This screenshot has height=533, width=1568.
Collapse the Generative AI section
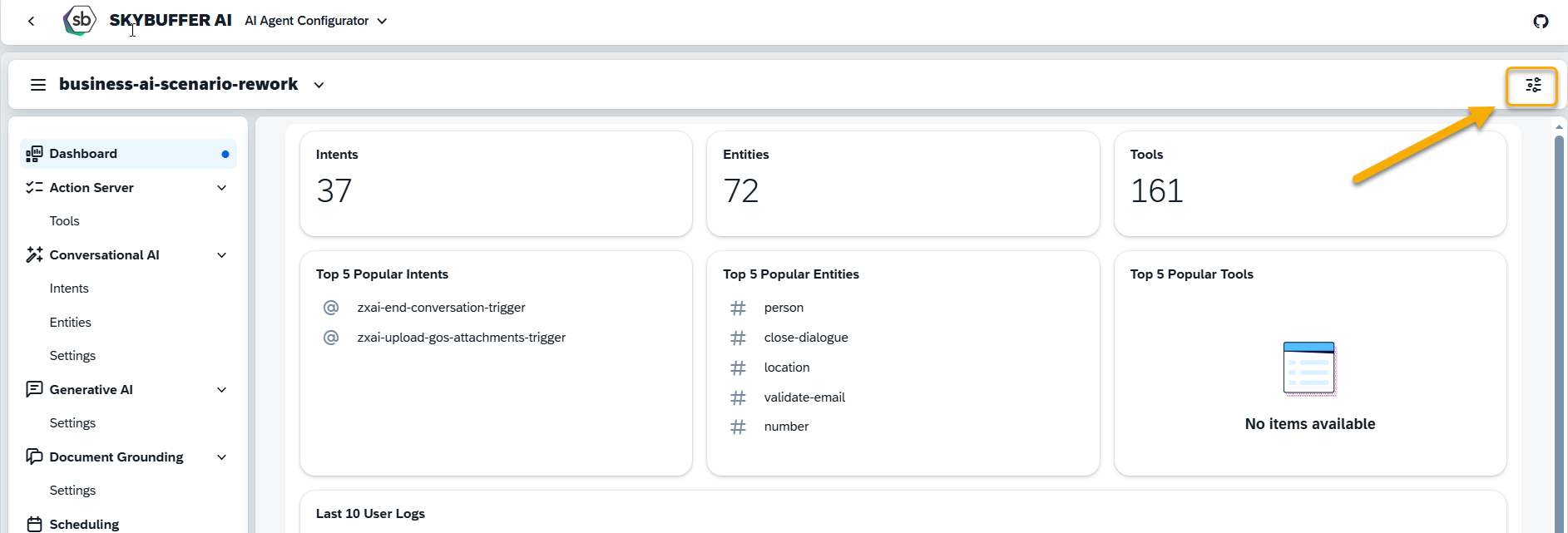222,390
